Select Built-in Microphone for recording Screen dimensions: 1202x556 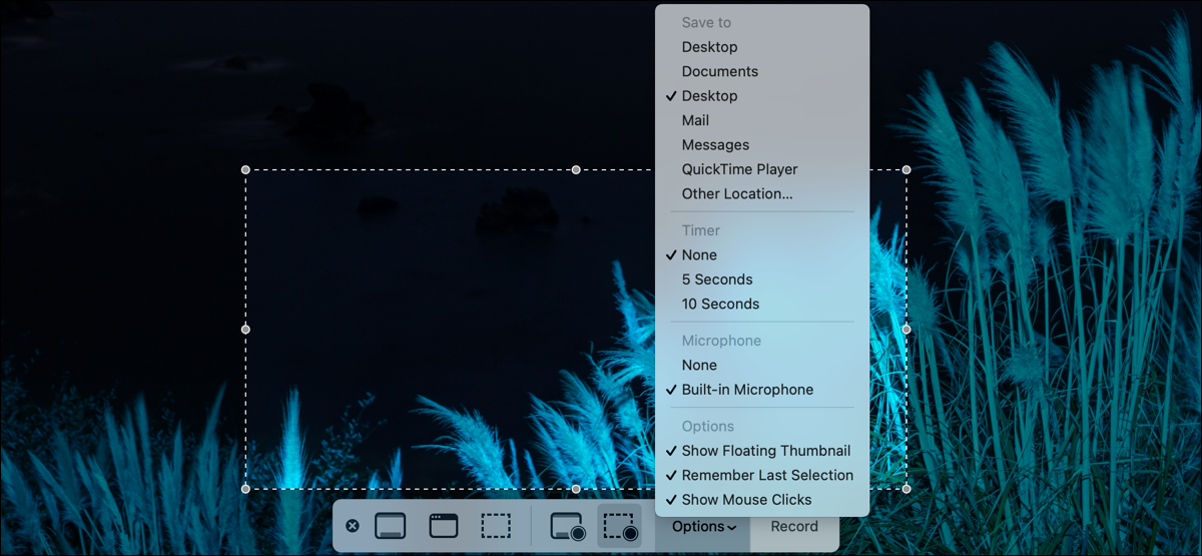coord(747,390)
